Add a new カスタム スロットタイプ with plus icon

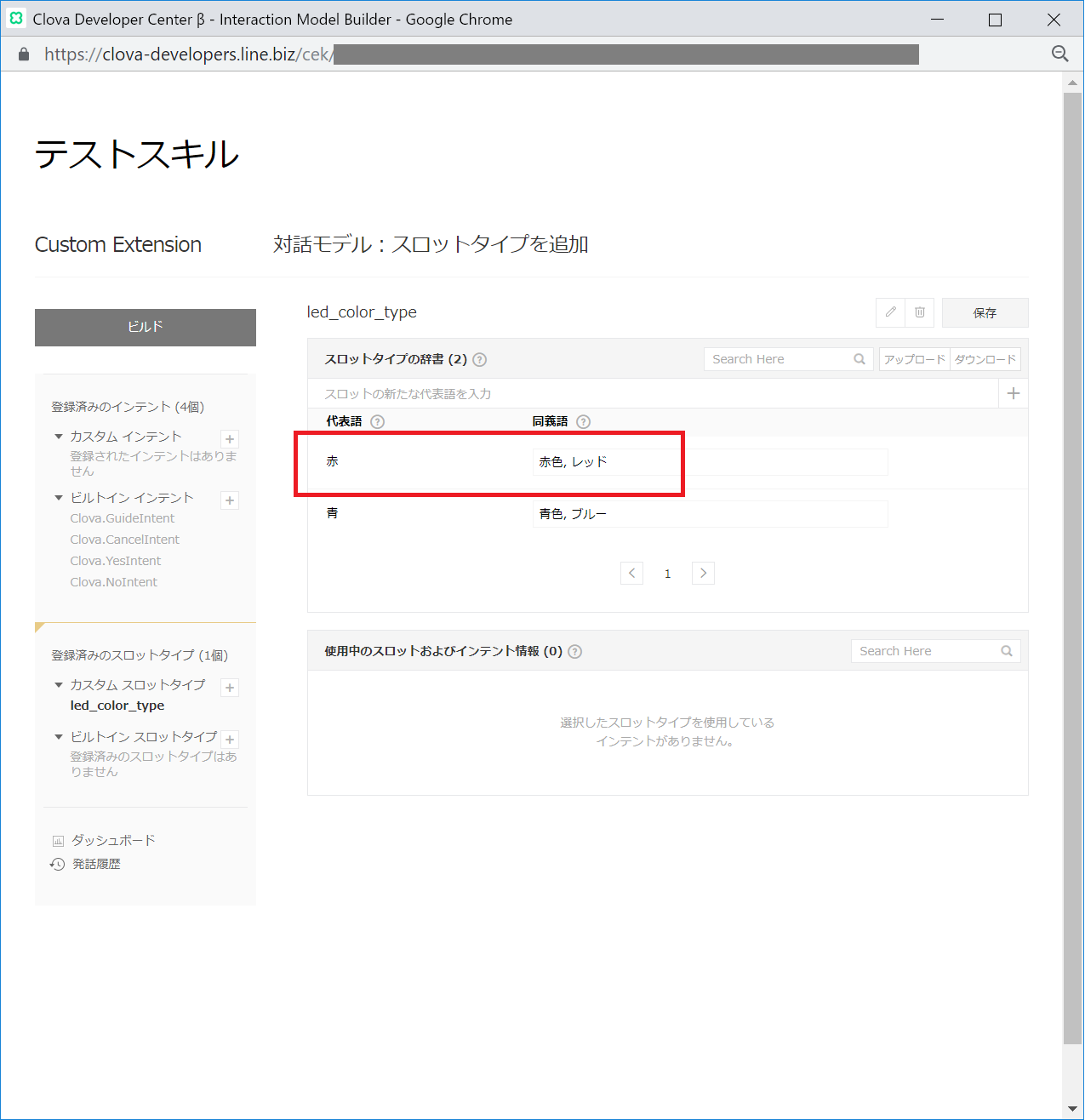(x=230, y=688)
